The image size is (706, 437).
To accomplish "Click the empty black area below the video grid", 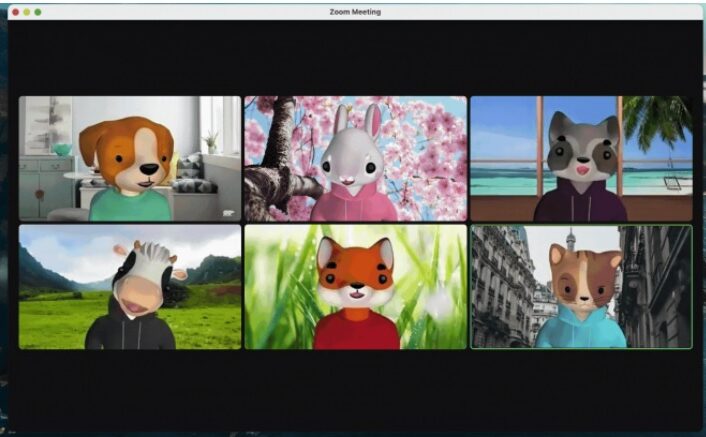I will [354, 388].
